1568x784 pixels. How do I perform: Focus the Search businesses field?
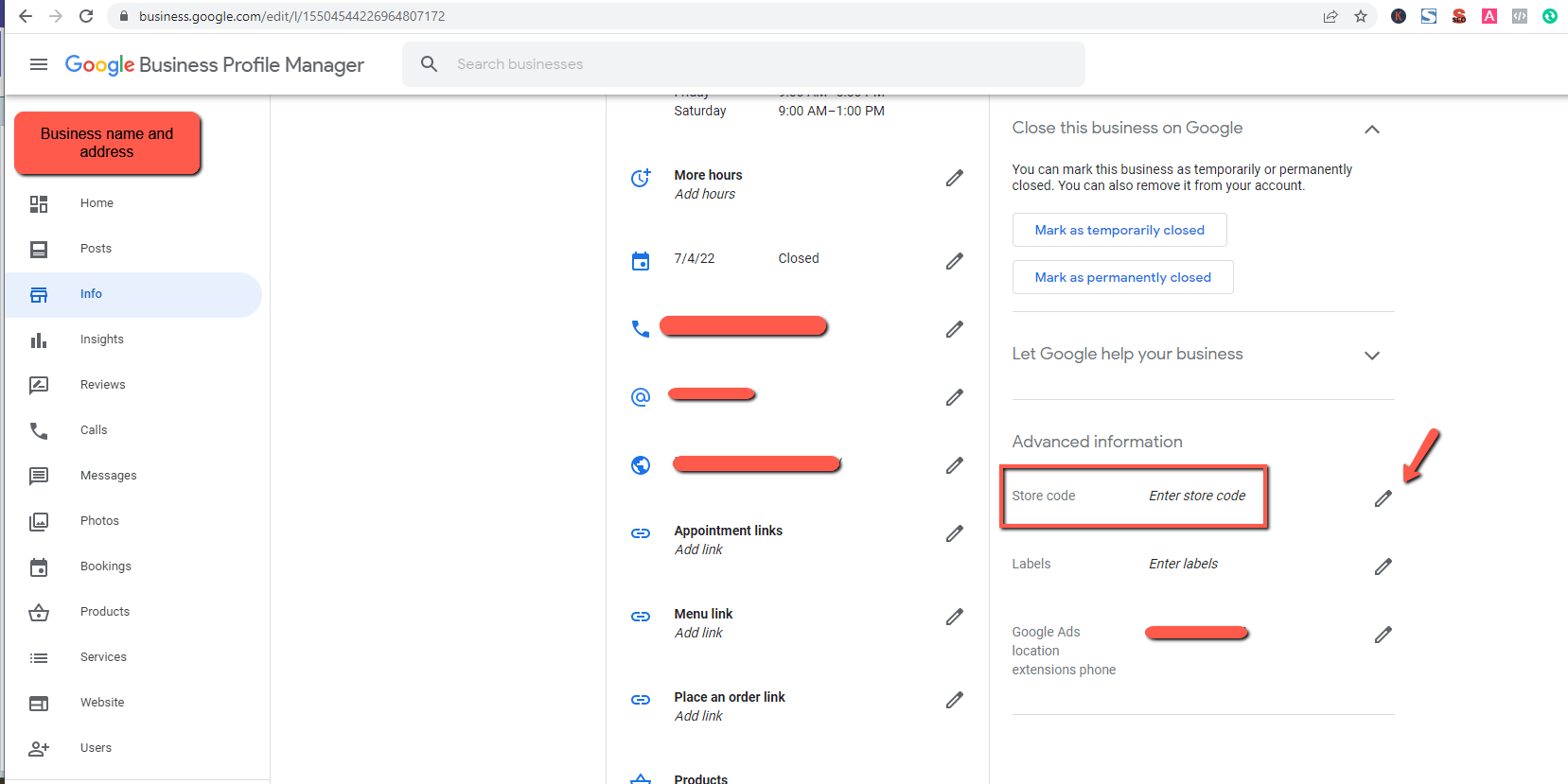(x=744, y=64)
